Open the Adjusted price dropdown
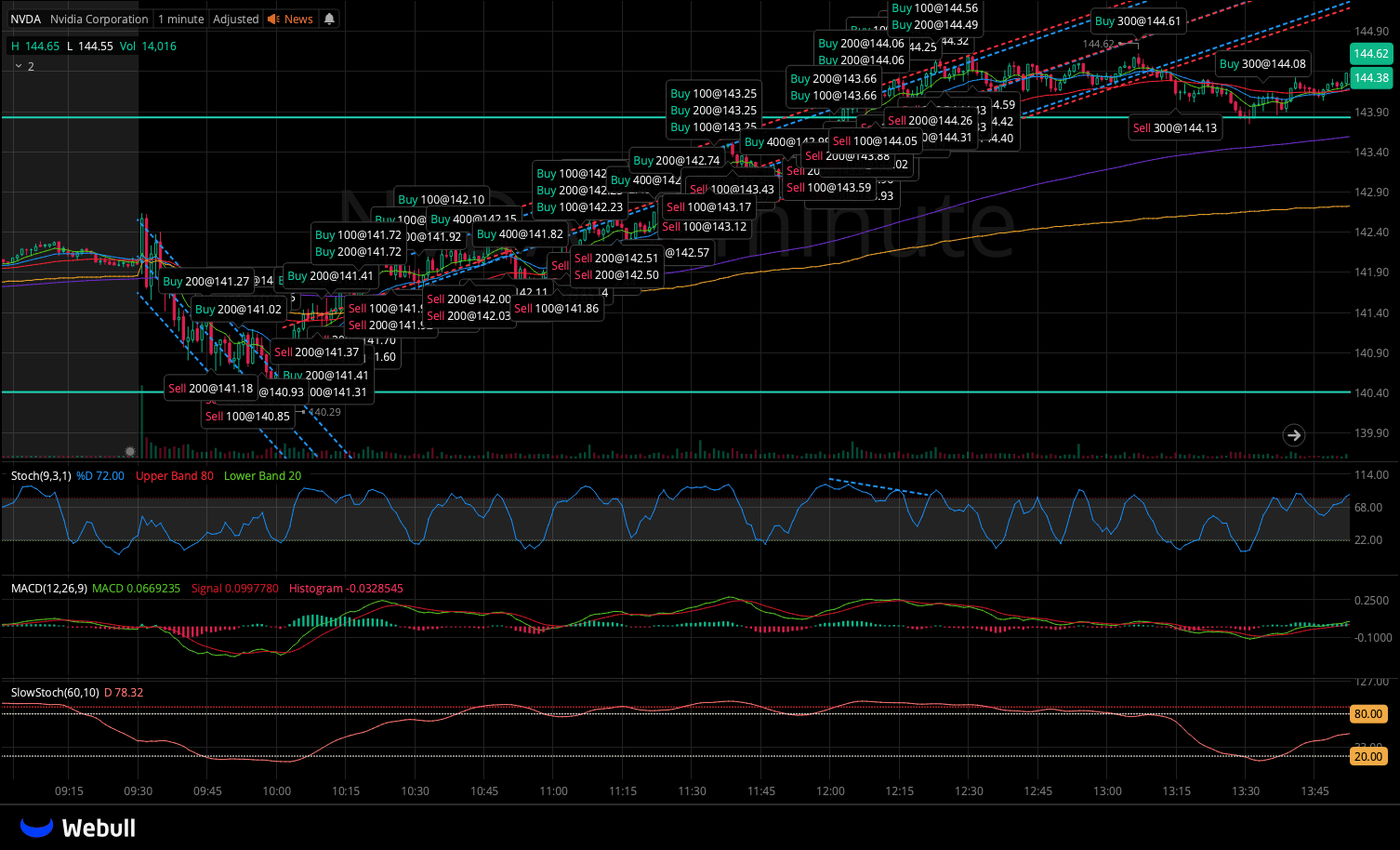 coord(236,19)
